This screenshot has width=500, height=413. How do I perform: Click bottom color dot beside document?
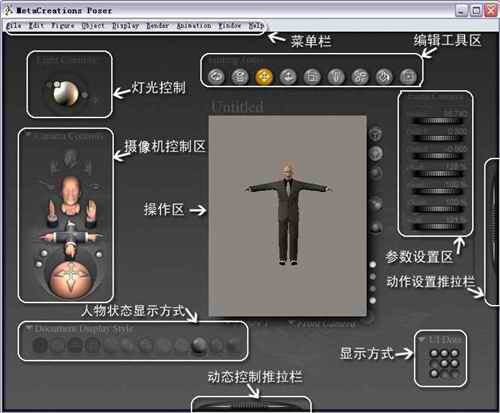point(373,300)
